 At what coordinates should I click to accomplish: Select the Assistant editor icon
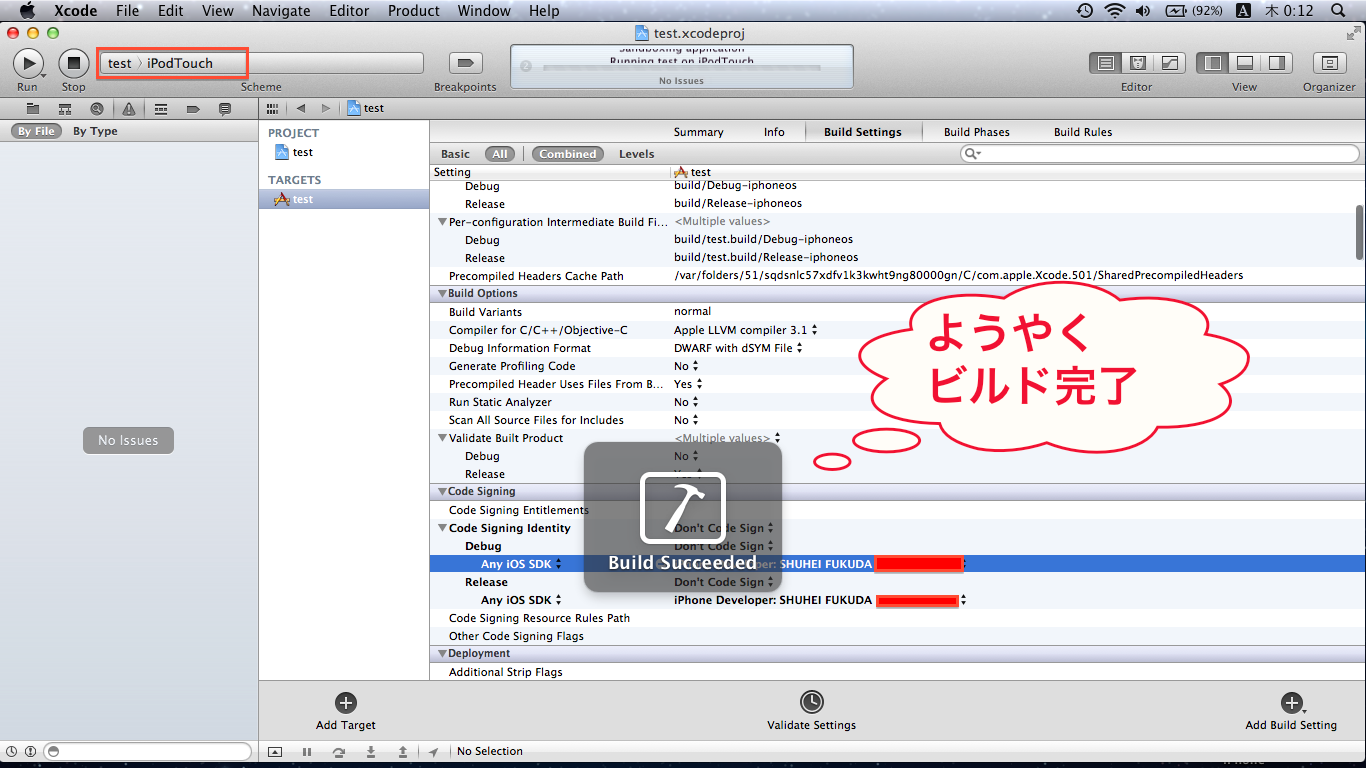pyautogui.click(x=1137, y=63)
